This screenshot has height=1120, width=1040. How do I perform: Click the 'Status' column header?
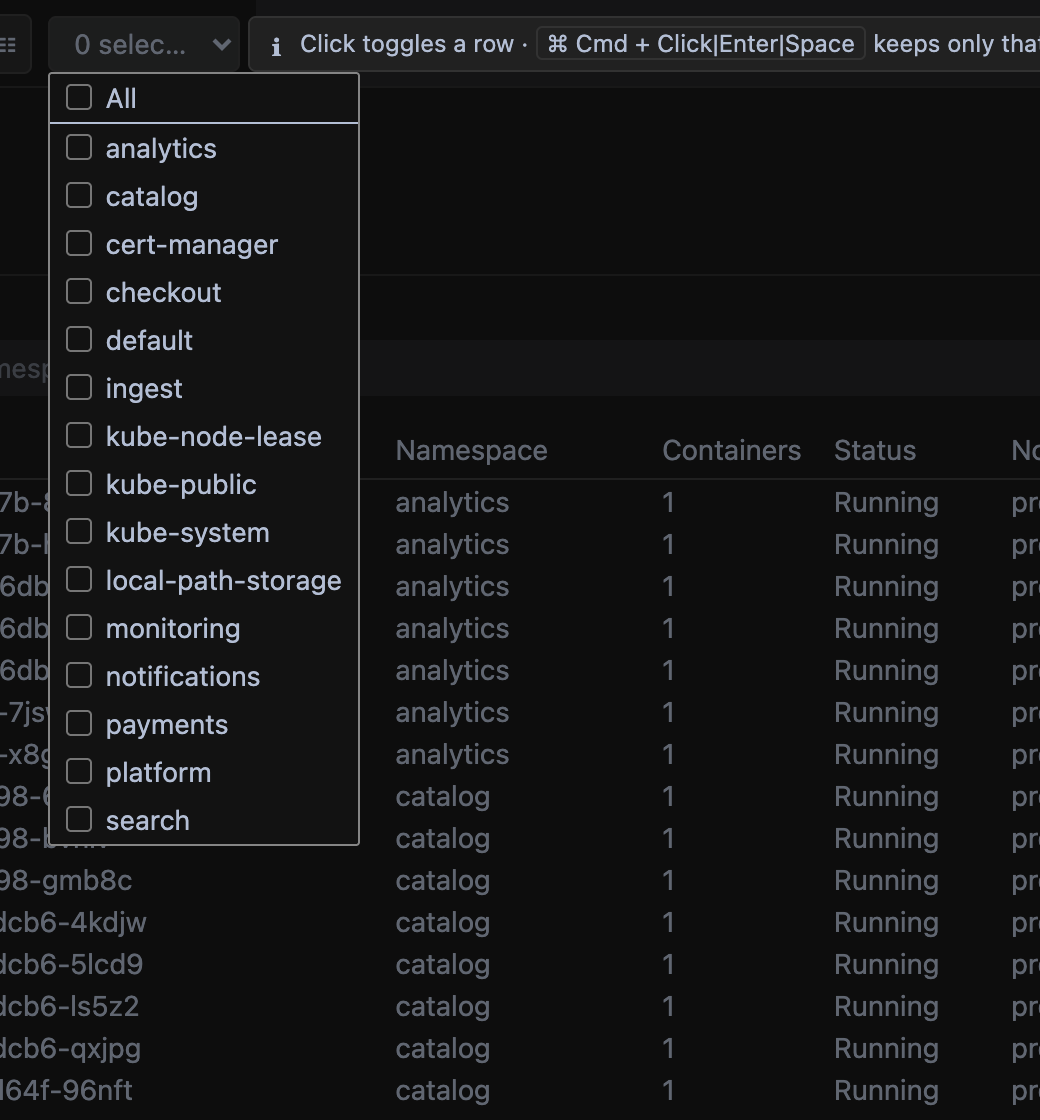(x=875, y=451)
